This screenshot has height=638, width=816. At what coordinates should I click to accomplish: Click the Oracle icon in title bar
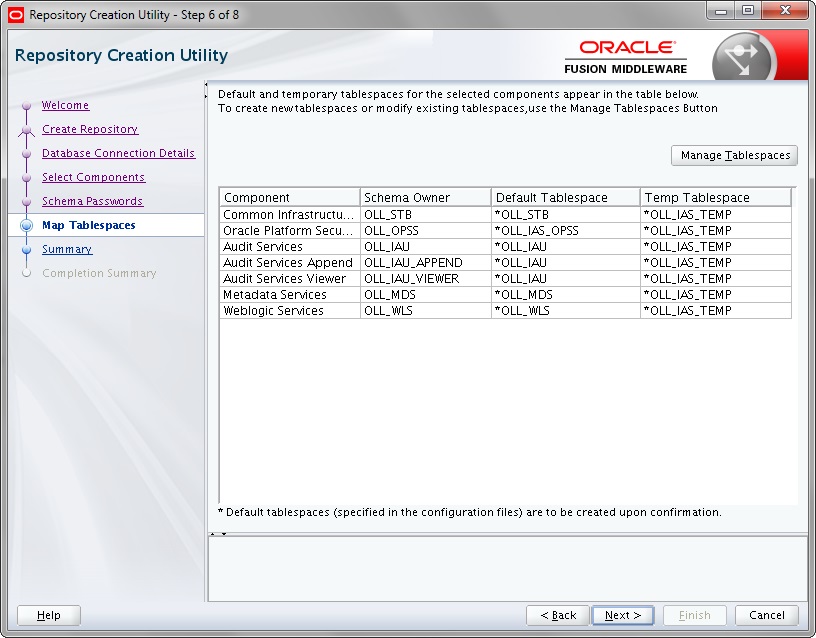point(16,15)
